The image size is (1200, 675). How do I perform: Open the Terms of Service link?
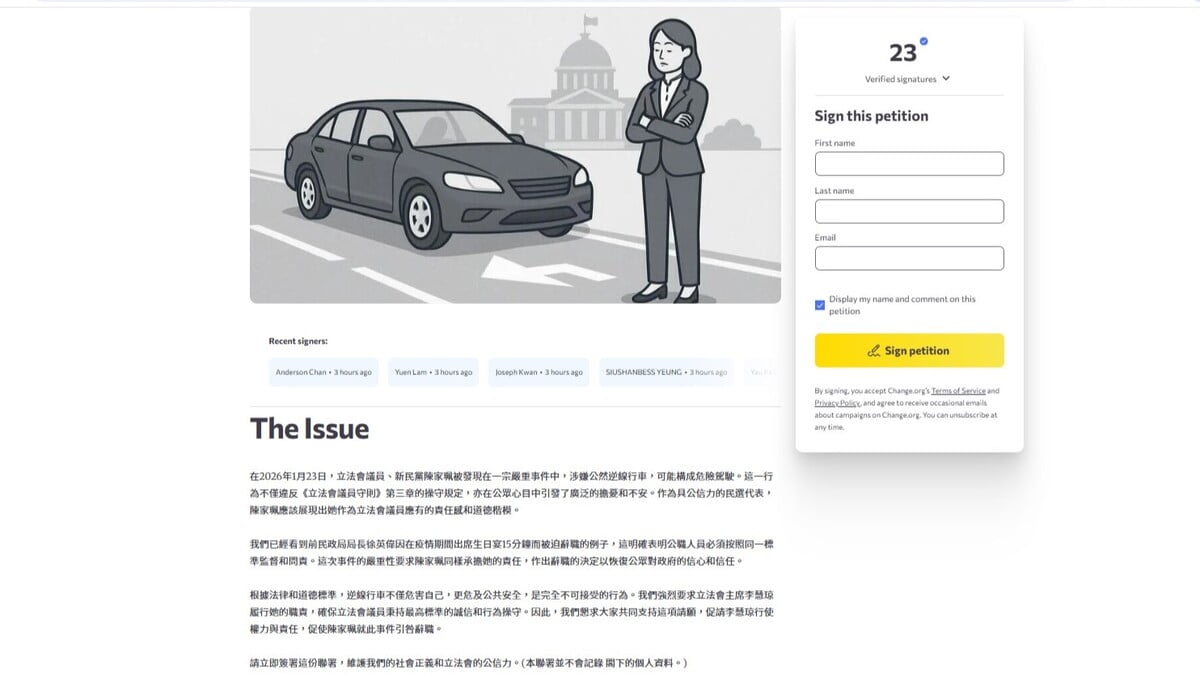click(x=958, y=391)
